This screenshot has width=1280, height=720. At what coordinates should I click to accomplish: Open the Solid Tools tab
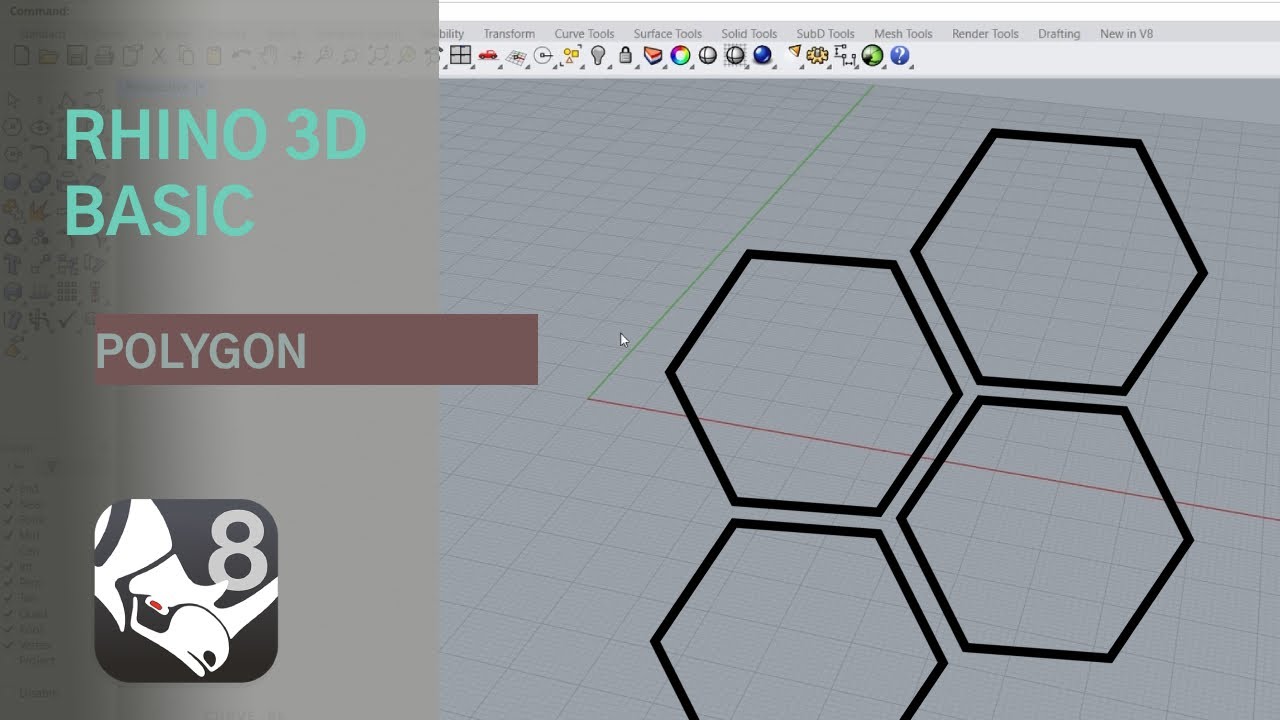pos(749,34)
